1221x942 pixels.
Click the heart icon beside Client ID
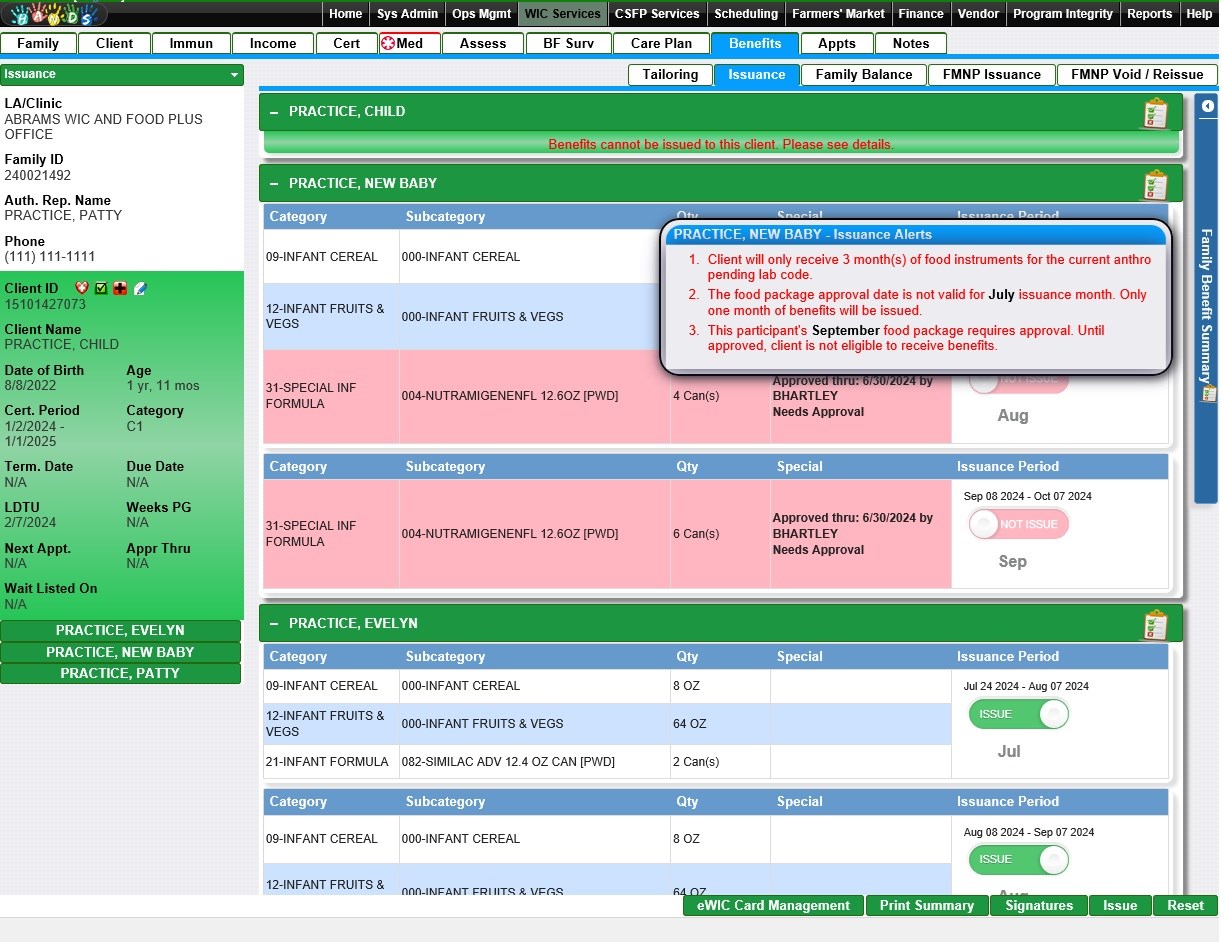point(82,288)
